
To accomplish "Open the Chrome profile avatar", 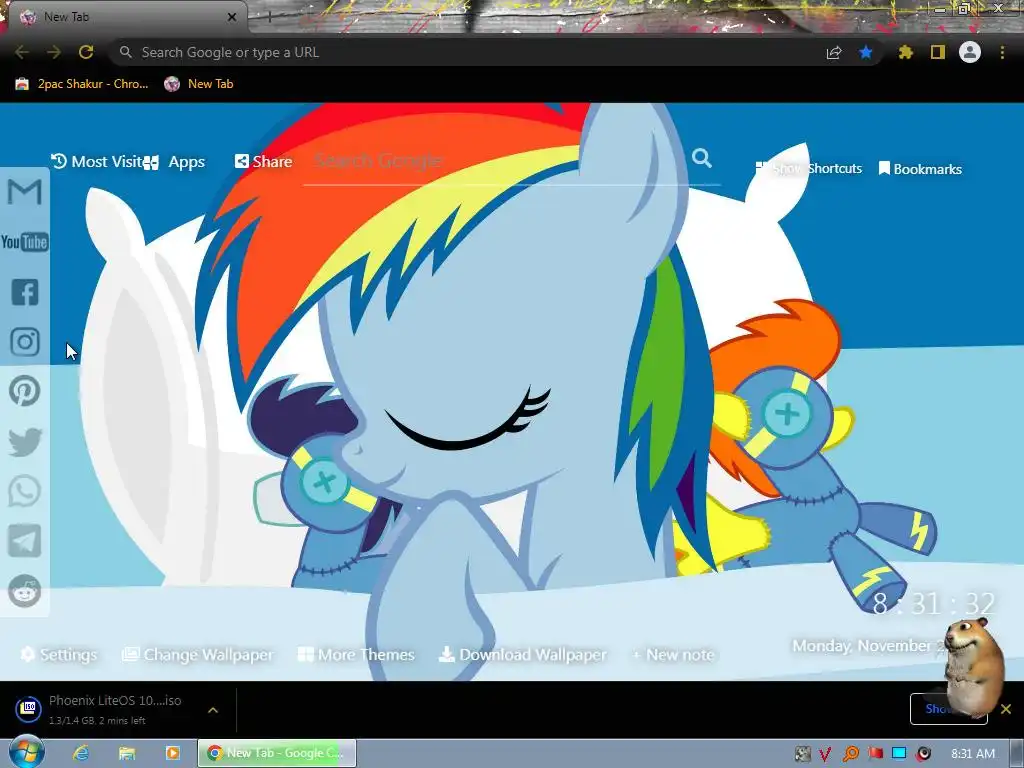I will point(970,52).
